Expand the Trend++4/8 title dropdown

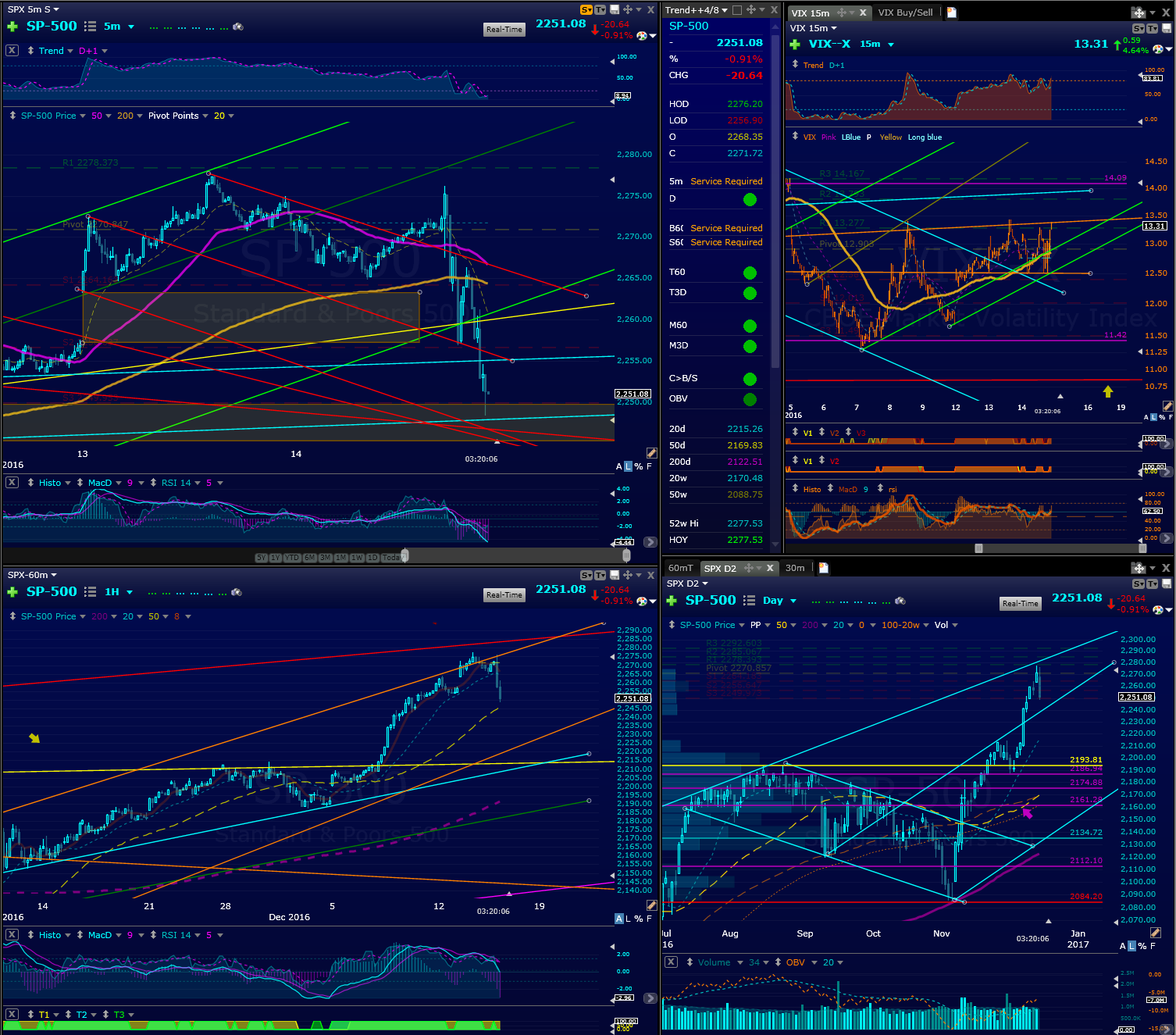point(725,10)
